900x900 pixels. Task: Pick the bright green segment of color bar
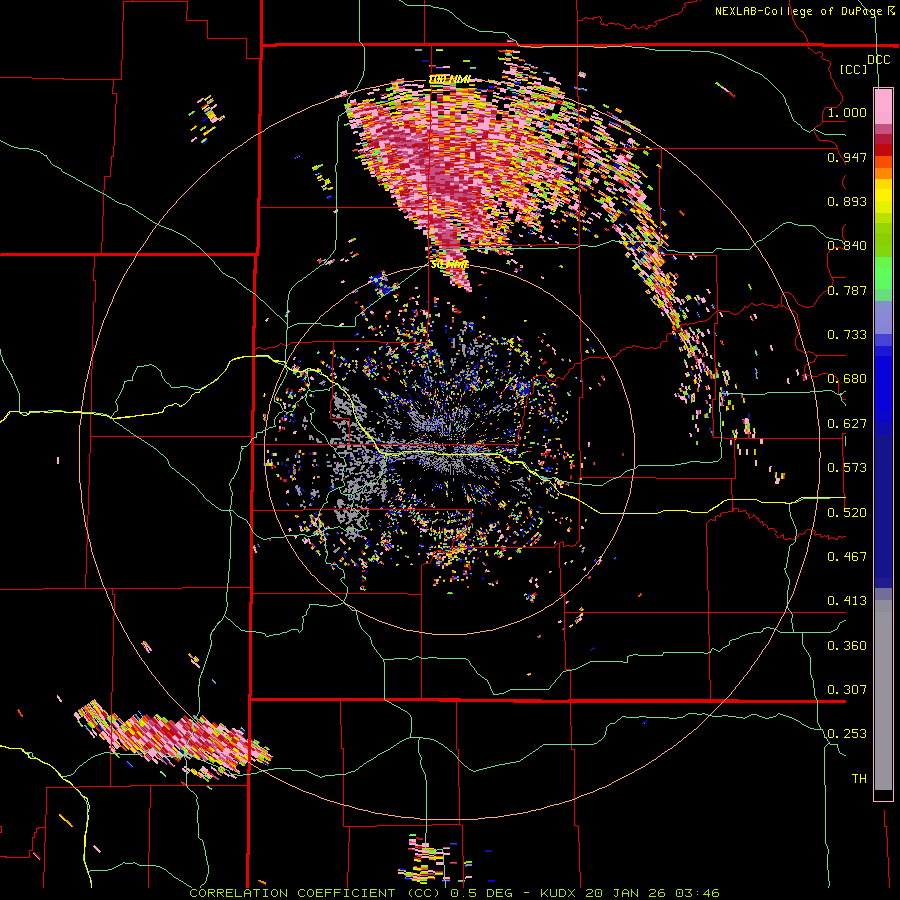tap(883, 273)
